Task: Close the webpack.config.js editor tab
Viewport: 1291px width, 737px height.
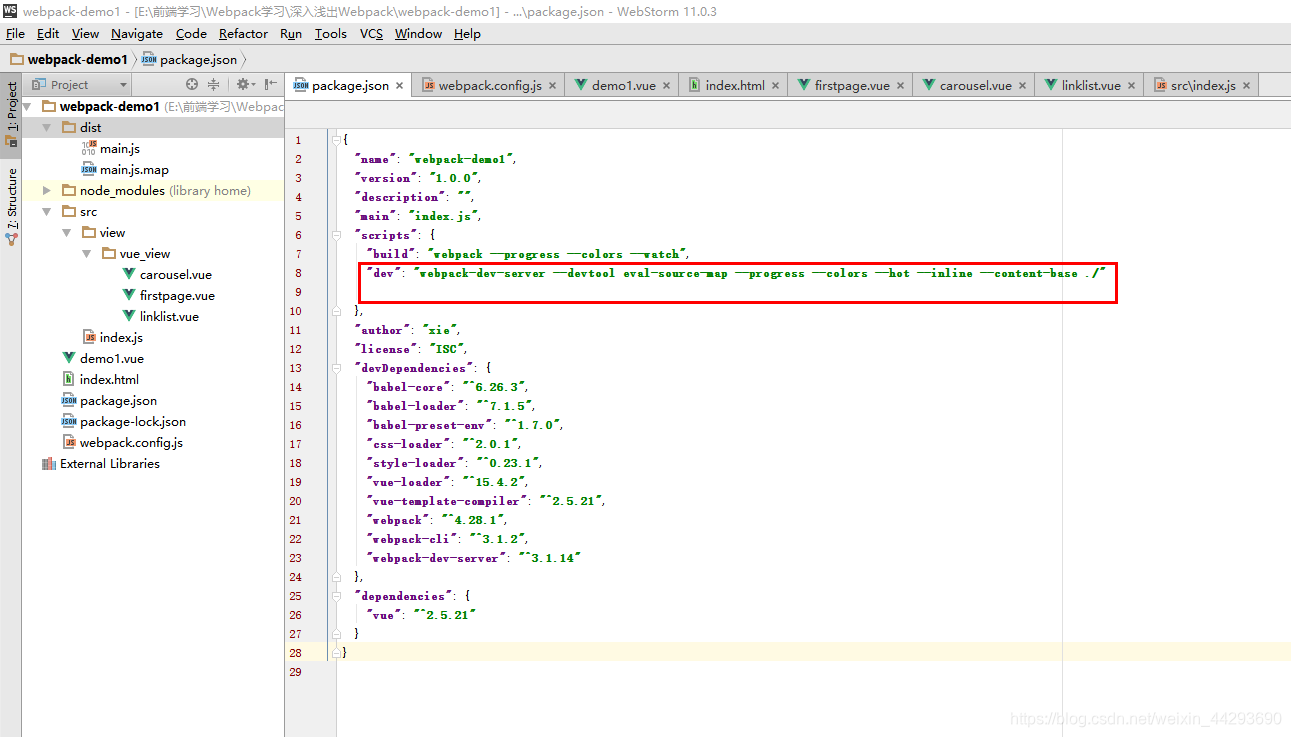Action: point(552,86)
